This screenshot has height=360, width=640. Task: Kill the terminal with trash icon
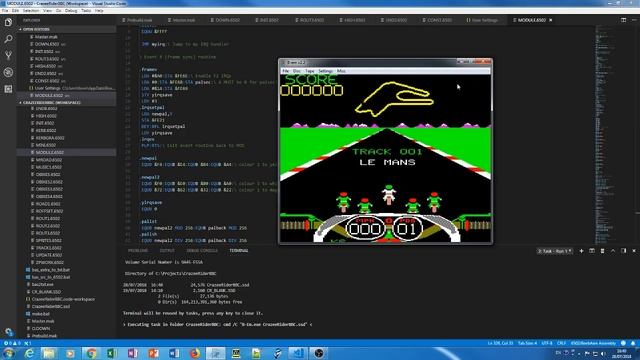click(x=602, y=251)
